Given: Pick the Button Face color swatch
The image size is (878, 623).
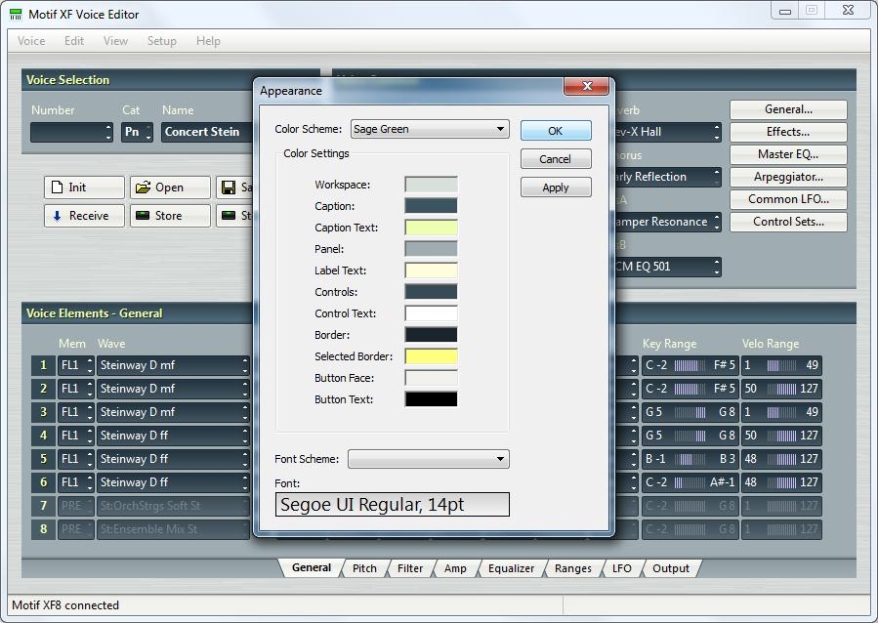Looking at the screenshot, I should point(431,378).
